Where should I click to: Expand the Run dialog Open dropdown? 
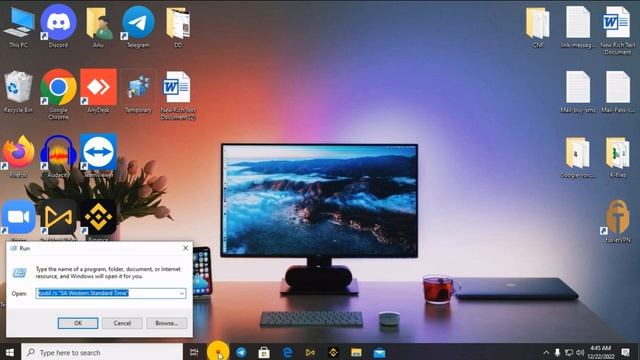point(181,293)
